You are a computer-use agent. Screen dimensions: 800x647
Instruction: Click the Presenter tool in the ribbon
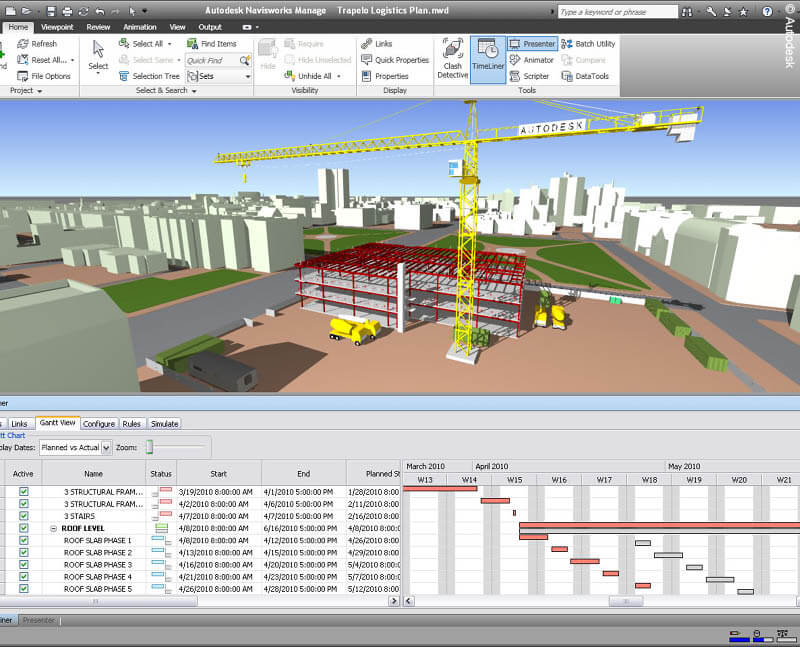click(532, 44)
